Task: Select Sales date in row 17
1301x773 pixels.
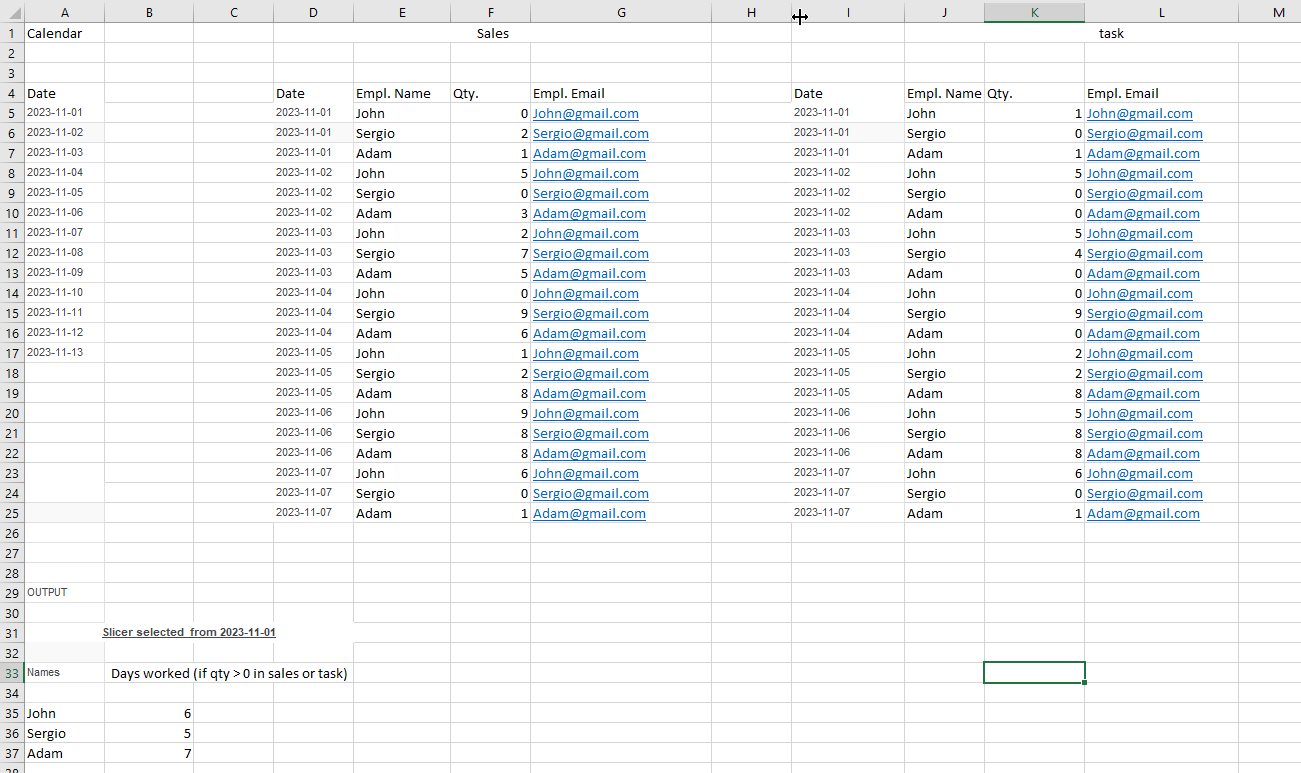Action: (x=313, y=353)
